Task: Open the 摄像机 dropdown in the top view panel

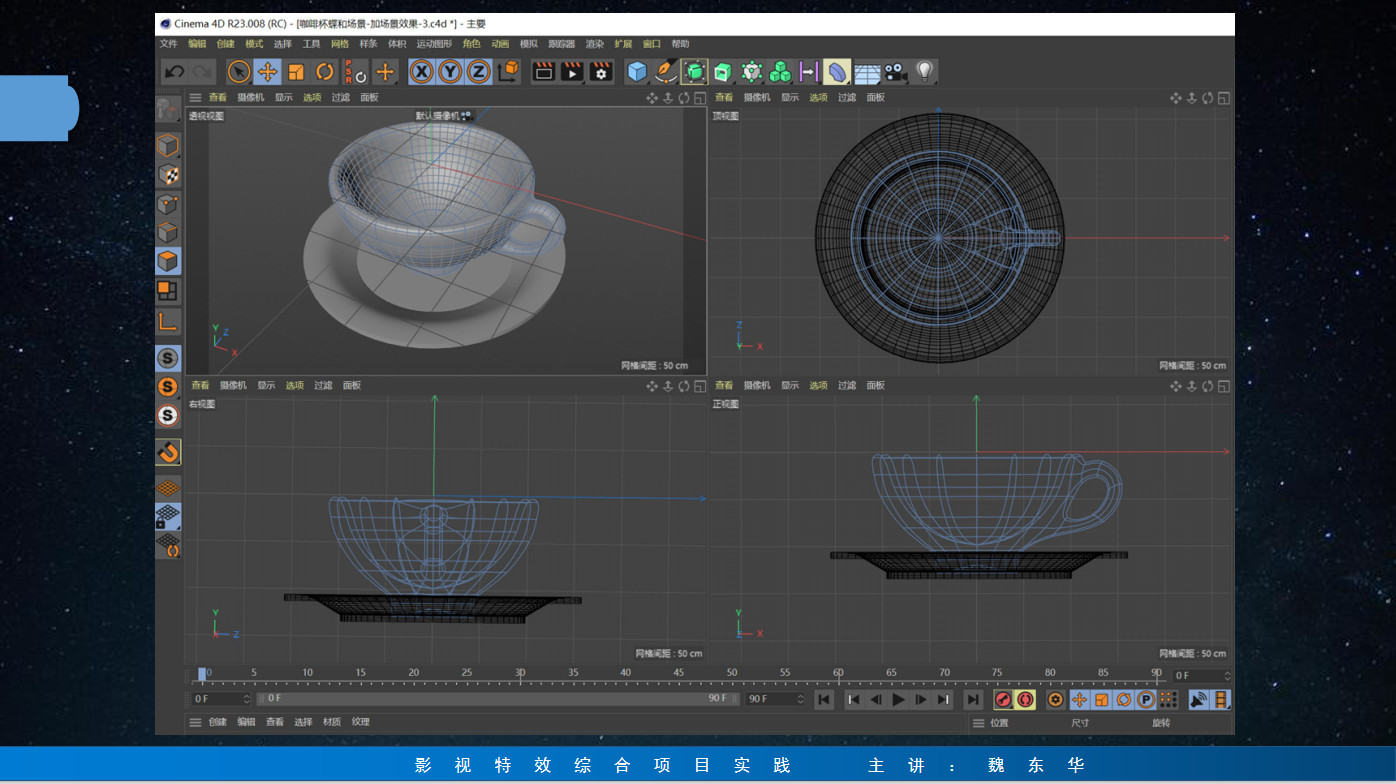Action: (757, 98)
